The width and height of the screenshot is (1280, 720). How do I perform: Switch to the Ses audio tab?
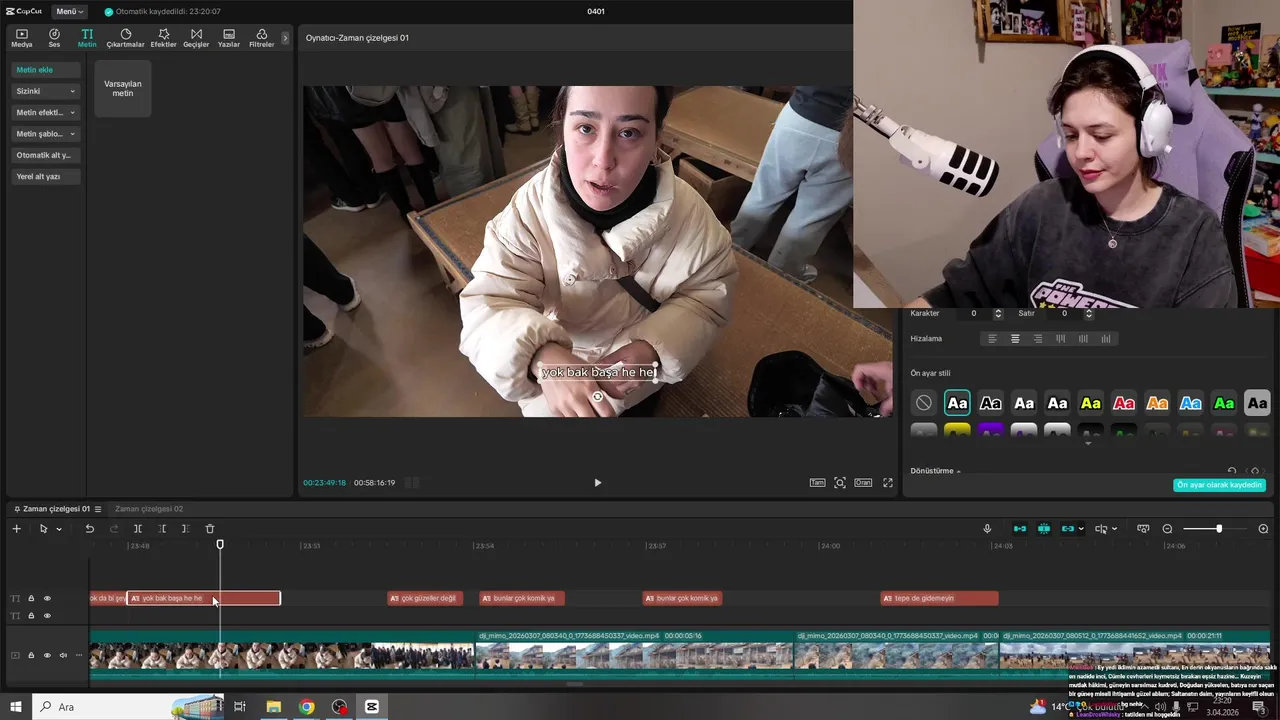pyautogui.click(x=54, y=38)
